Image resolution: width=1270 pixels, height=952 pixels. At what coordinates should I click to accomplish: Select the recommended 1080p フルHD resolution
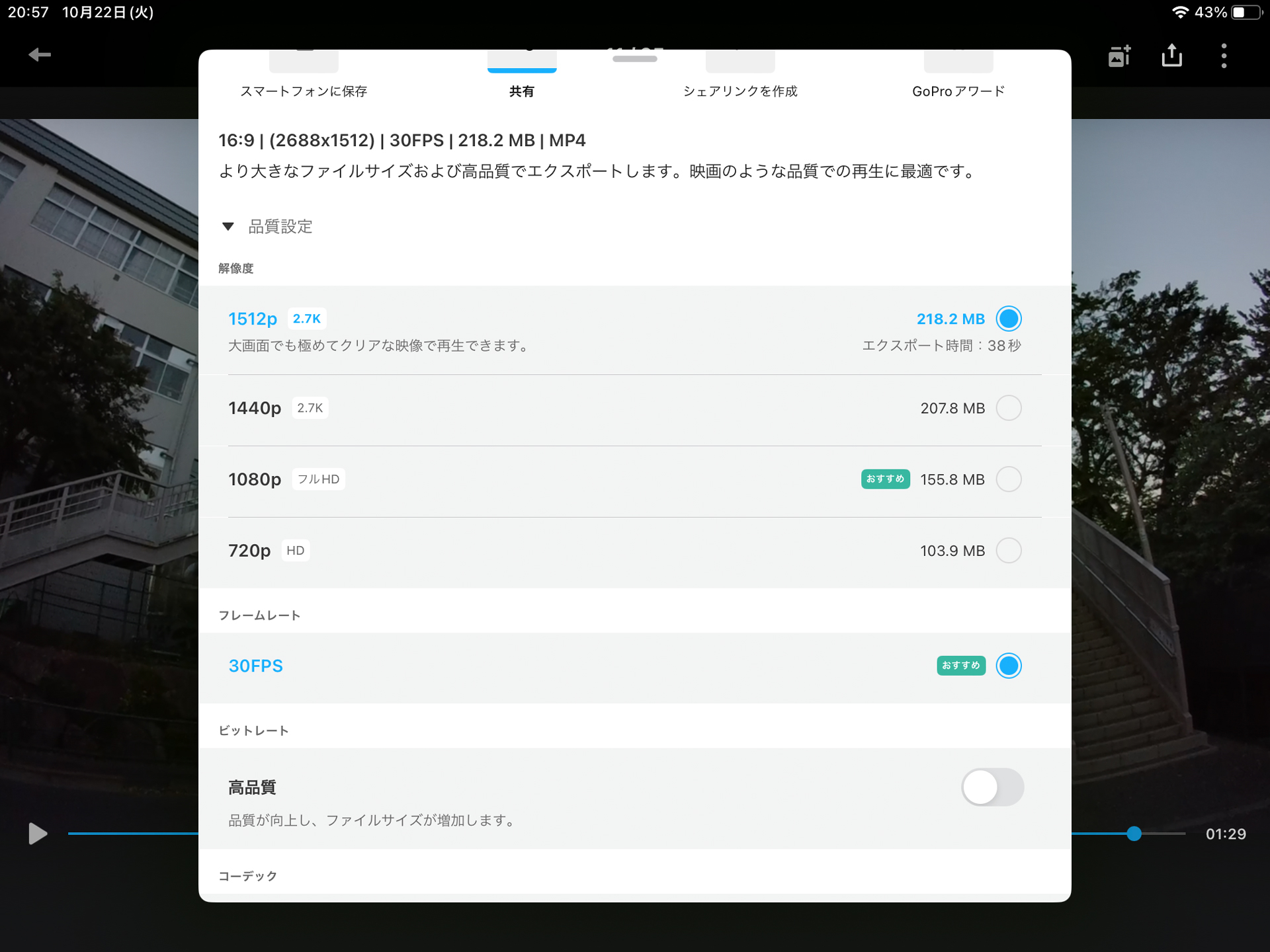click(1009, 479)
